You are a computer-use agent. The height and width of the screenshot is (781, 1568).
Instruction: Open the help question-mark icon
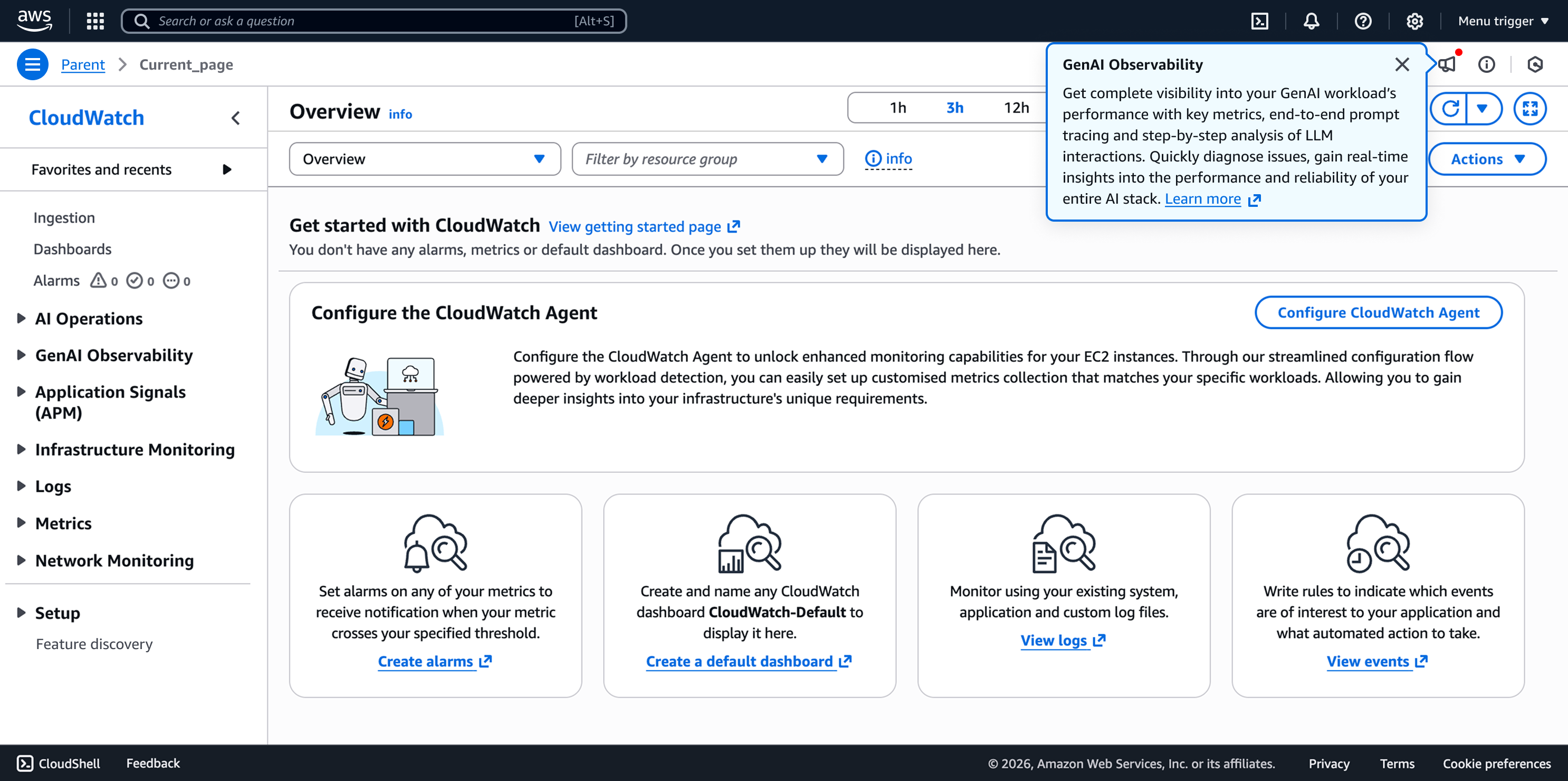pyautogui.click(x=1363, y=21)
